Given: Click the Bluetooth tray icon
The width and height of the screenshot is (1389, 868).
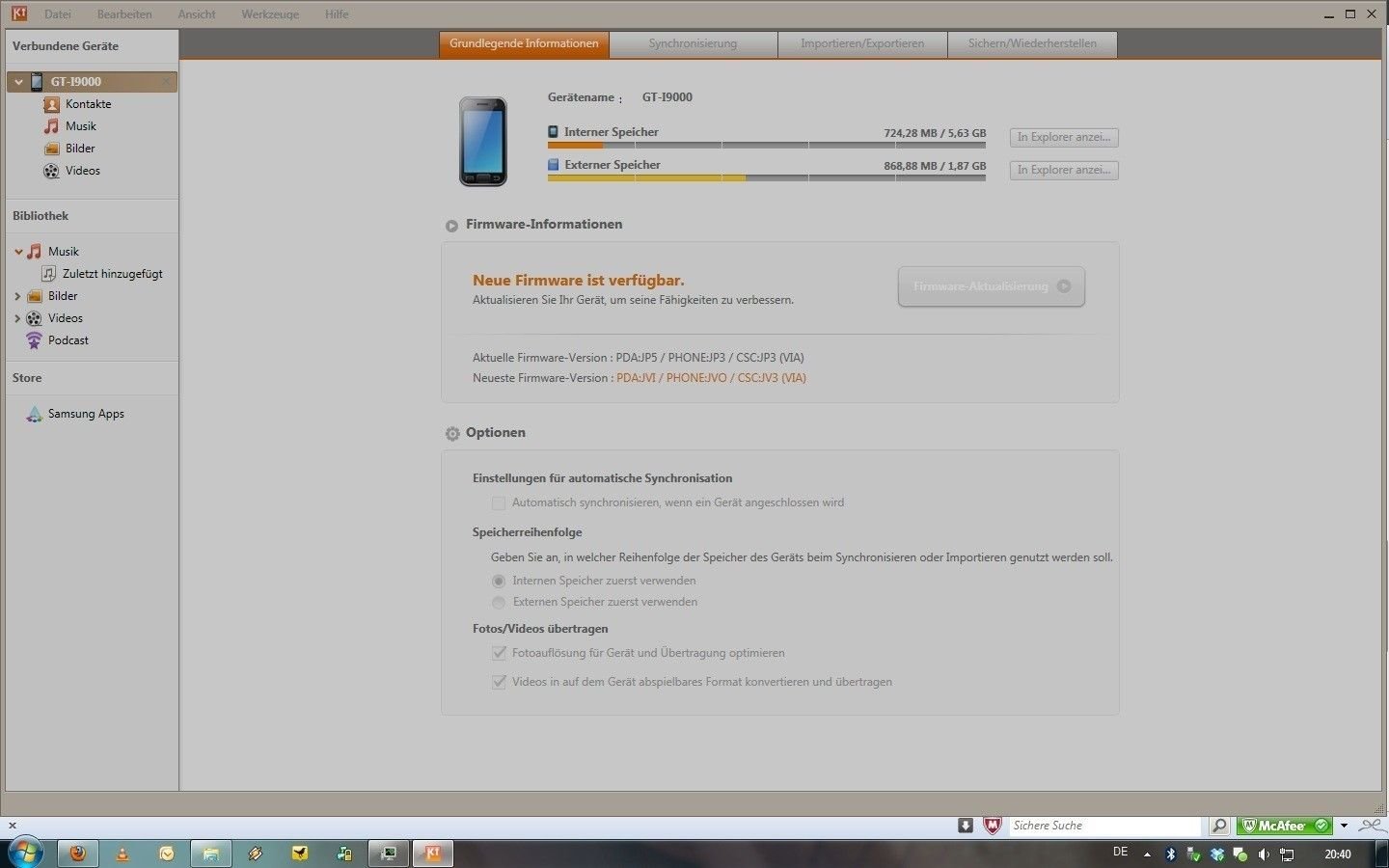Looking at the screenshot, I should 1171,854.
